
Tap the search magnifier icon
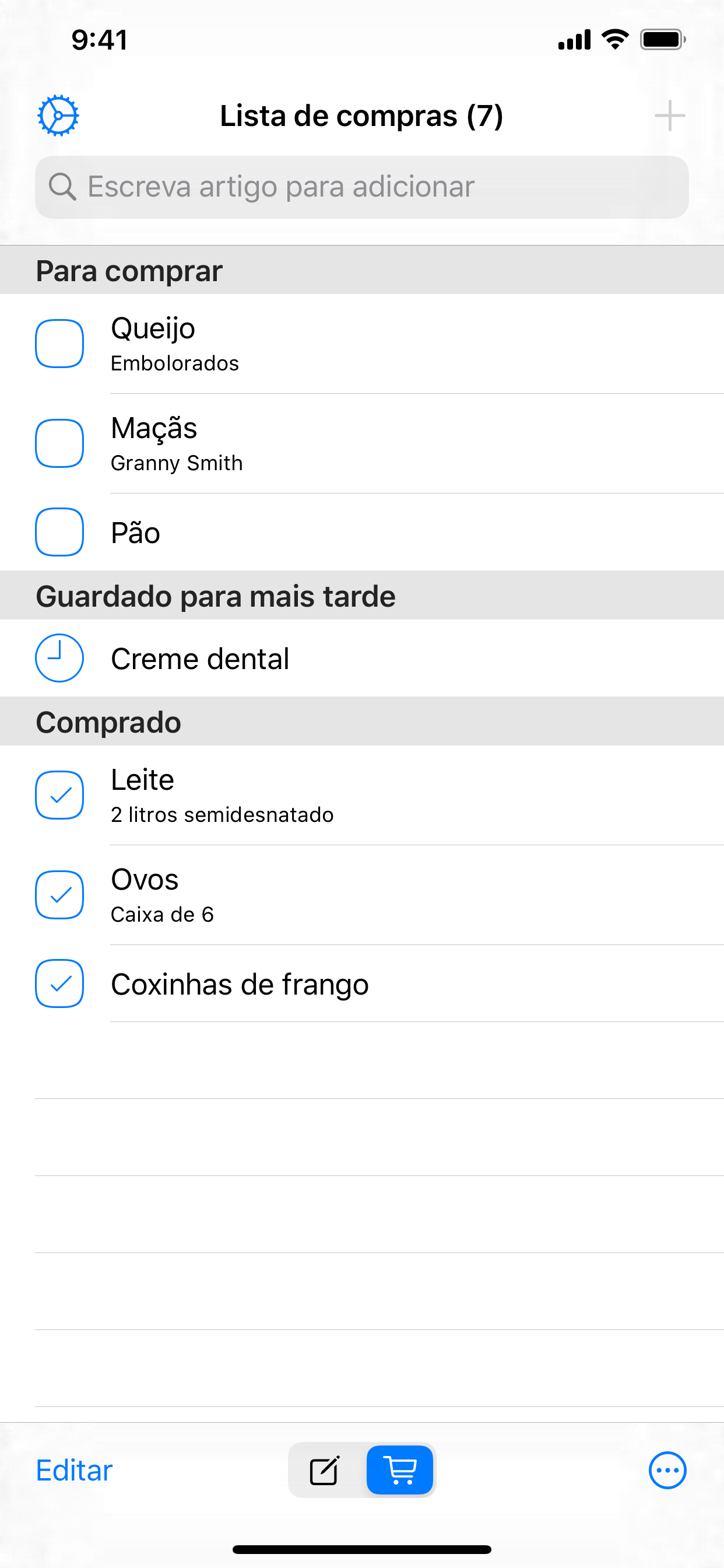pyautogui.click(x=62, y=187)
